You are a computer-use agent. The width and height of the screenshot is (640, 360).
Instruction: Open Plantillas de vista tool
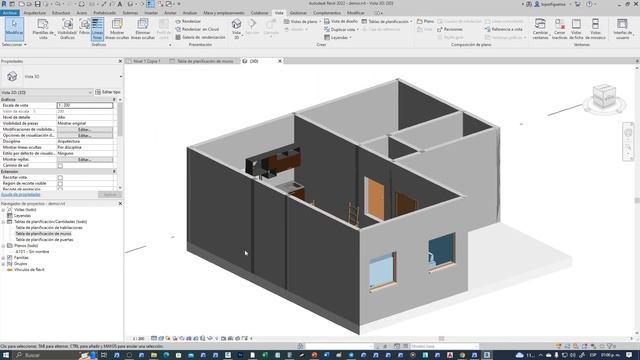(x=43, y=29)
